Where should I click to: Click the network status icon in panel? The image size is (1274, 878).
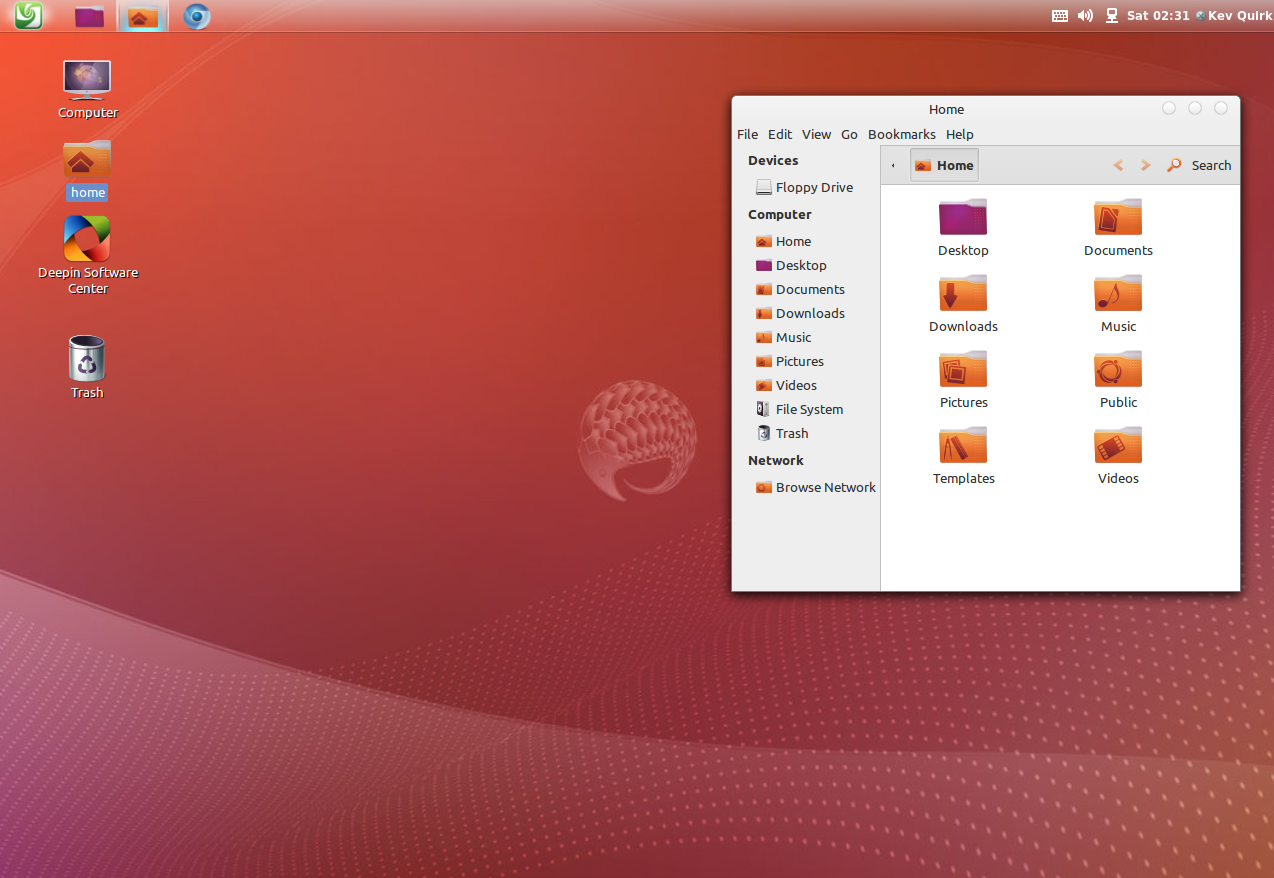pos(1111,16)
